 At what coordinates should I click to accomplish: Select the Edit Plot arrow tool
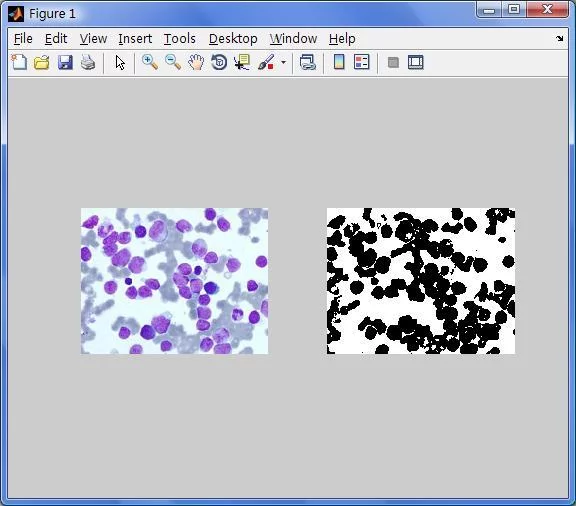pyautogui.click(x=120, y=62)
